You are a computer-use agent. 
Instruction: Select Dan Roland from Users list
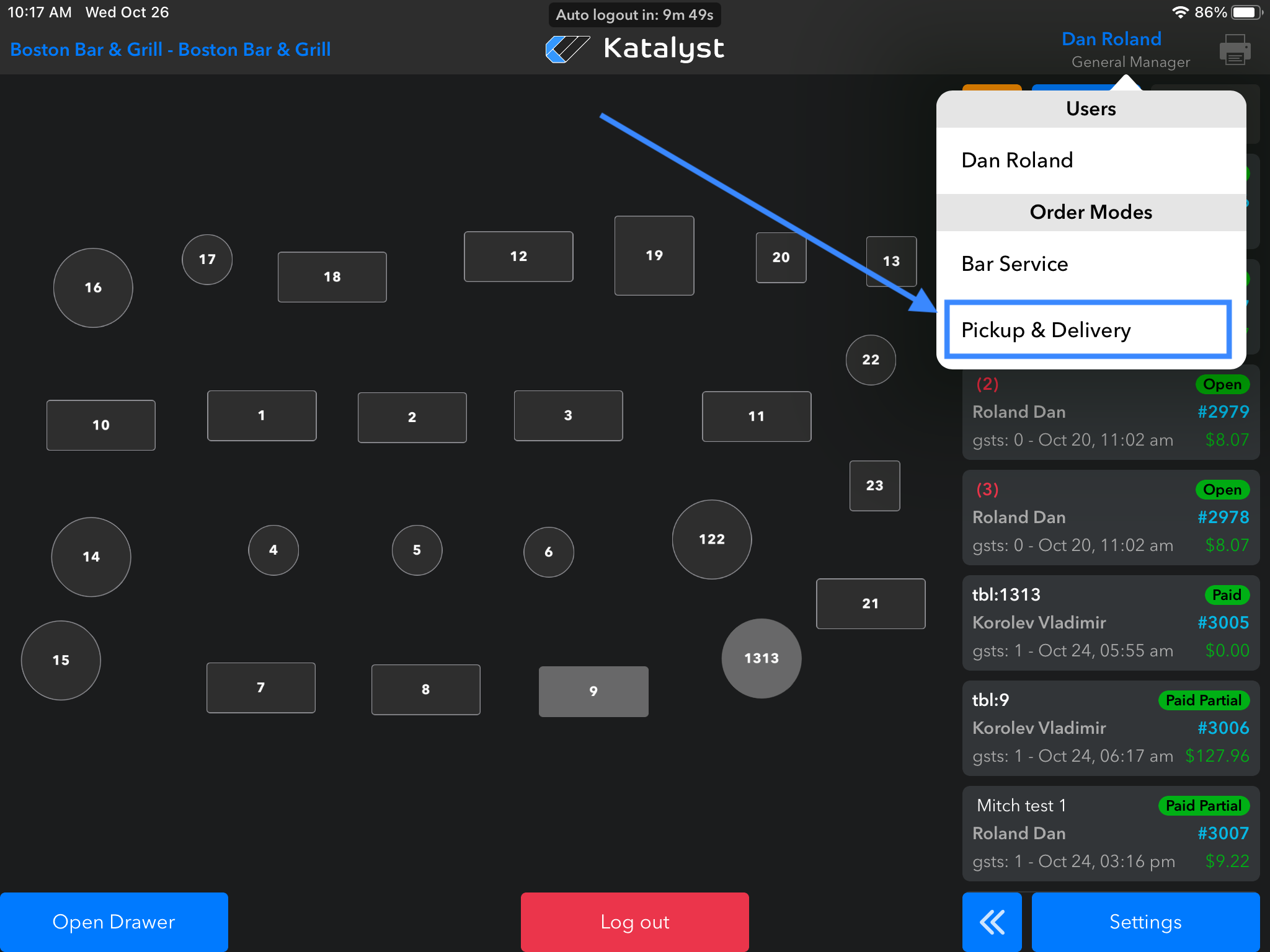click(1090, 161)
